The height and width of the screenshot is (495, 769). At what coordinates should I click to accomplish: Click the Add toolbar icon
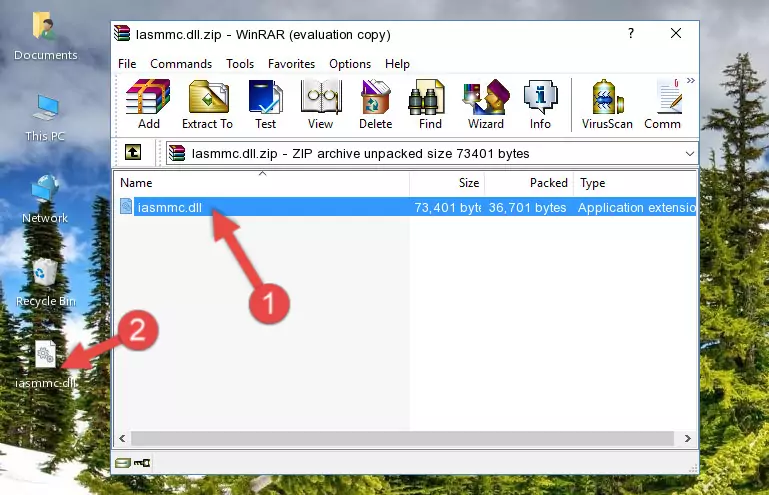[148, 104]
